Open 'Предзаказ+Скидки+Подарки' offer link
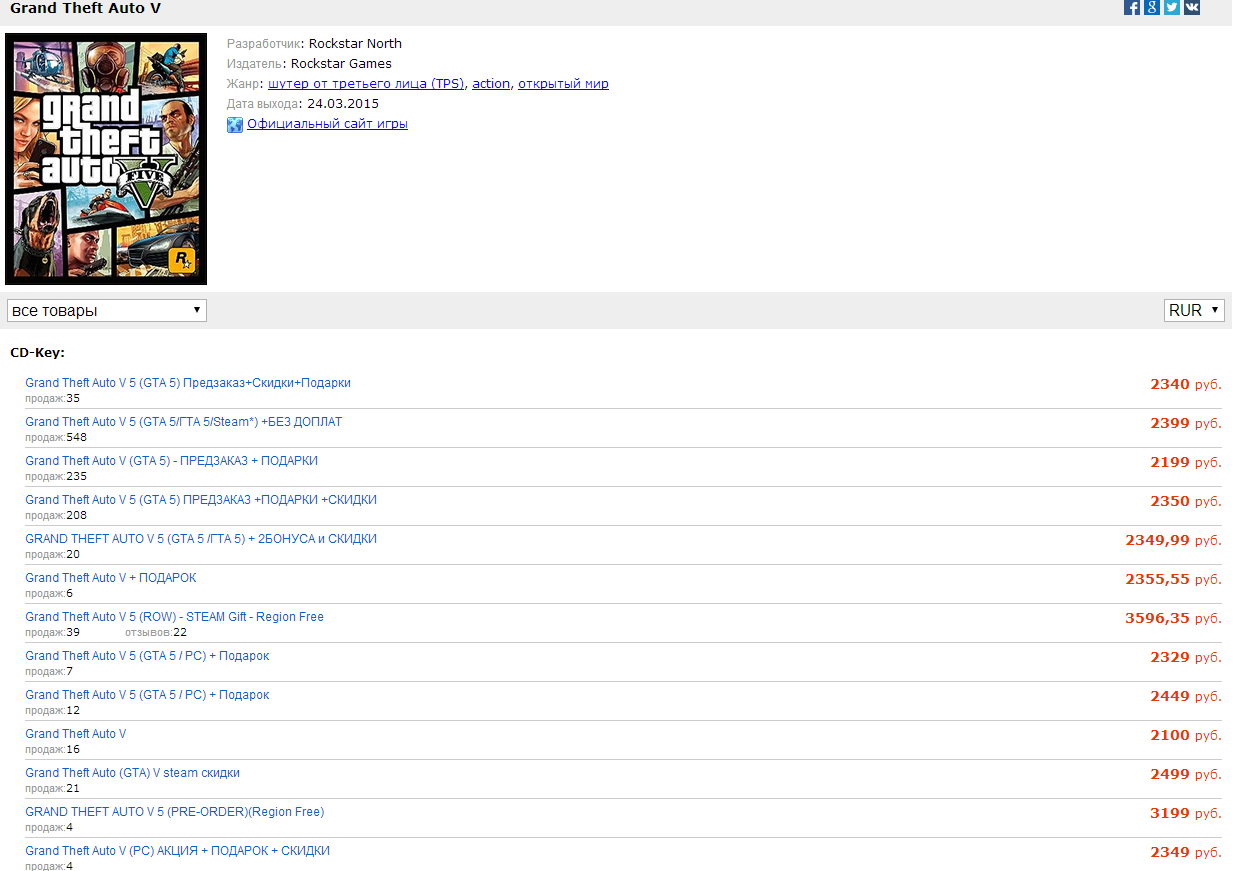 point(188,383)
